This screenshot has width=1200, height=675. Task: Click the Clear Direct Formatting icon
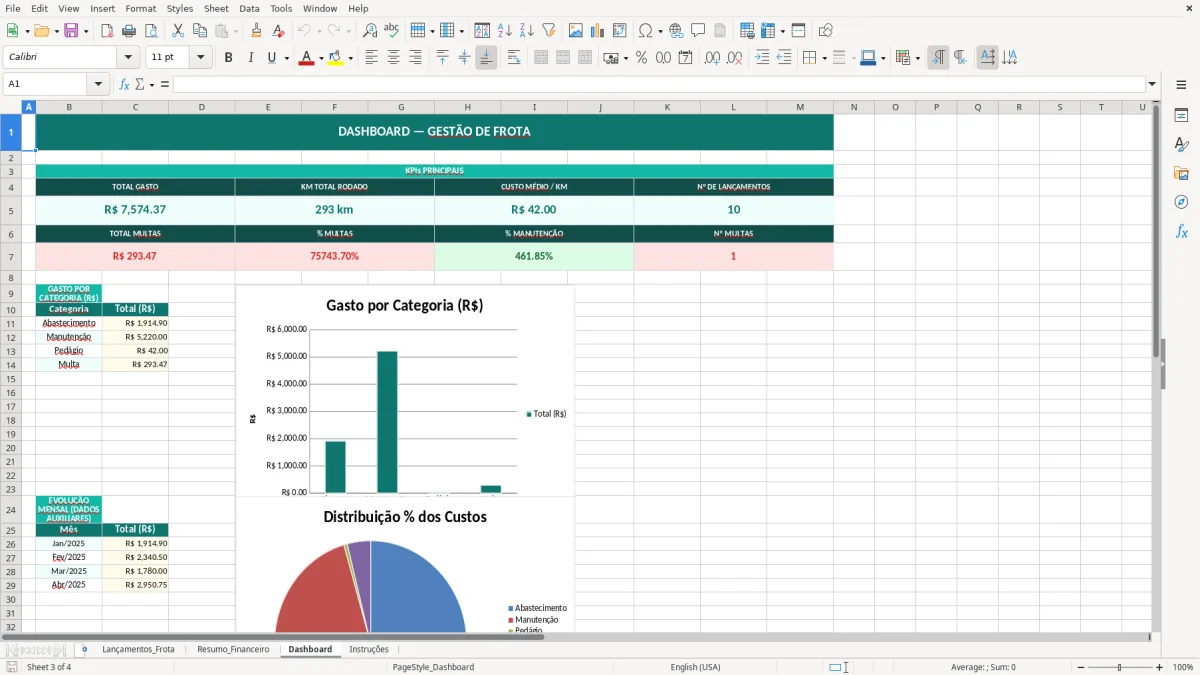point(279,31)
